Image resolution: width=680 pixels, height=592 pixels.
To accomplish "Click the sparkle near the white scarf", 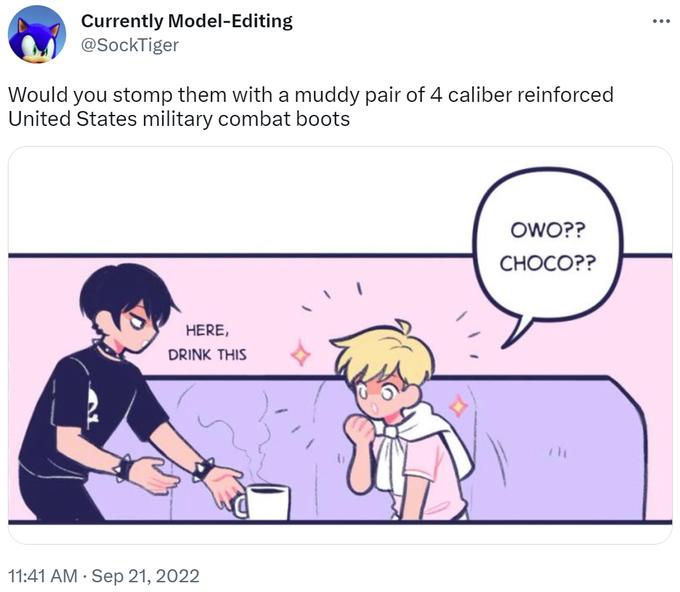I will coord(459,406).
